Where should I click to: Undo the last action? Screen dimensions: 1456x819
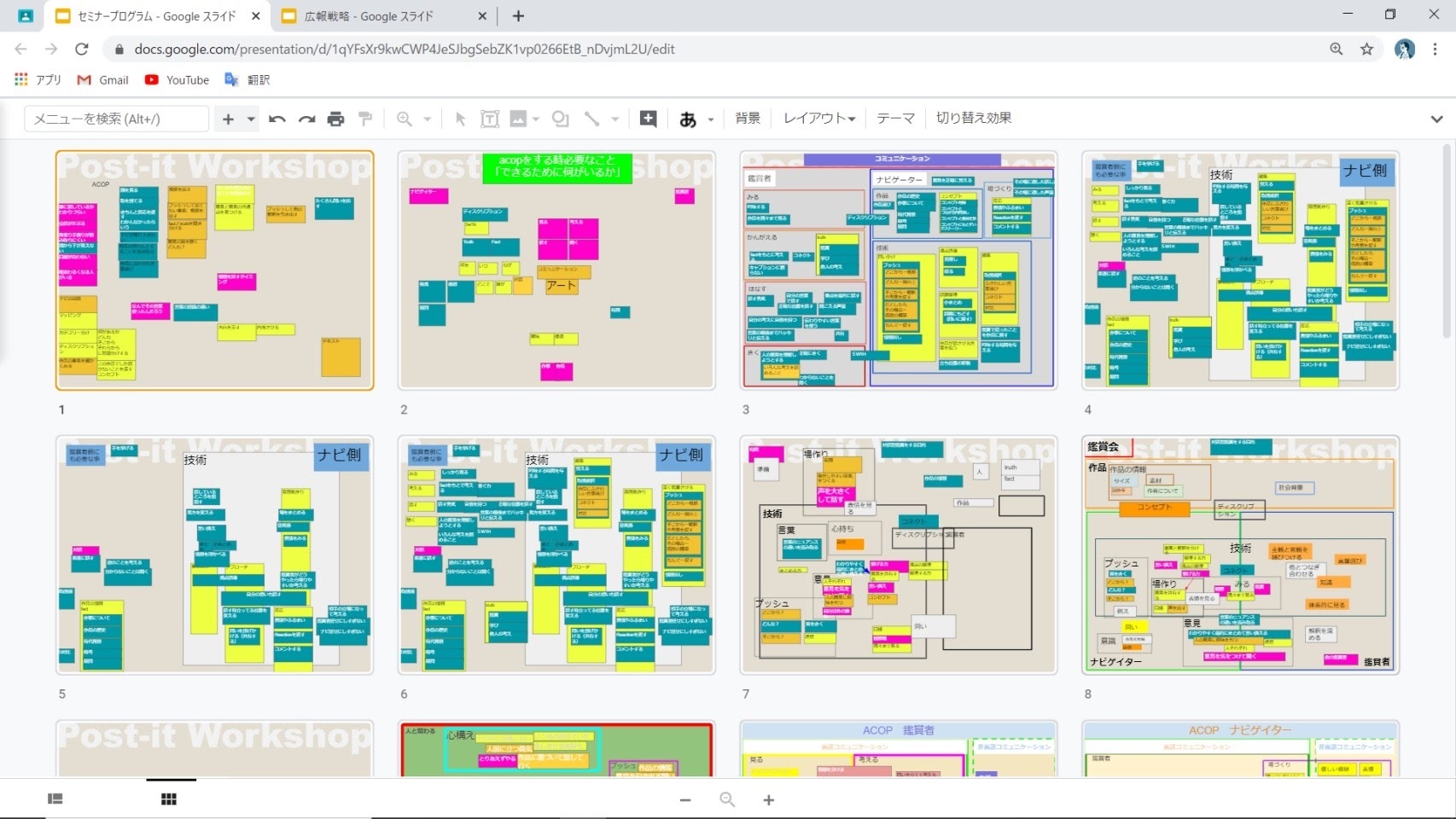[x=277, y=119]
